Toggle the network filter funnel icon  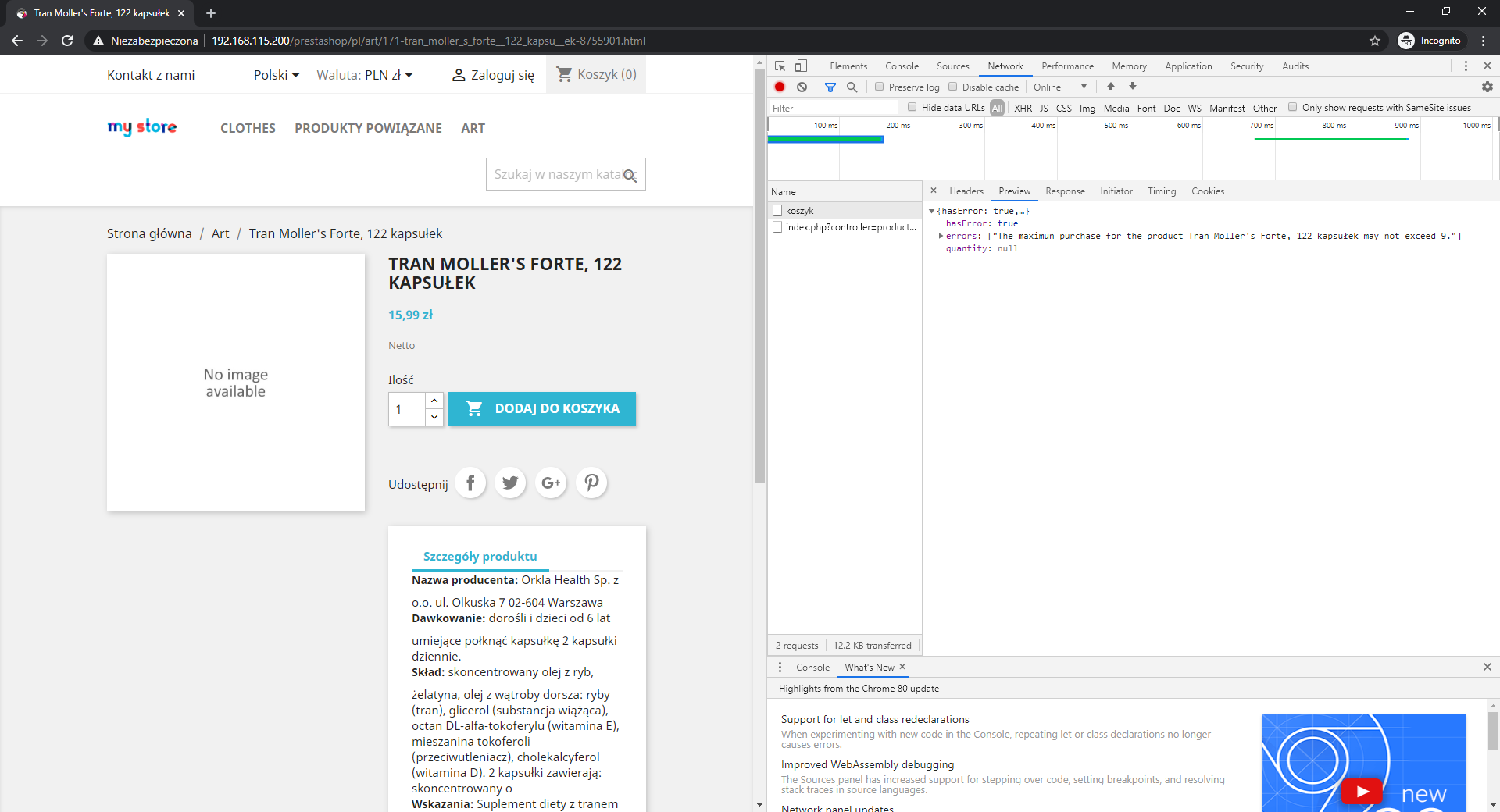point(830,87)
